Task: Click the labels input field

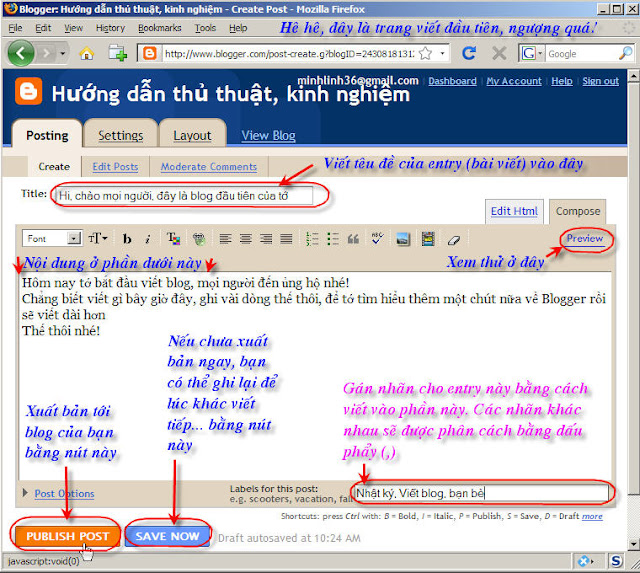Action: (x=481, y=493)
